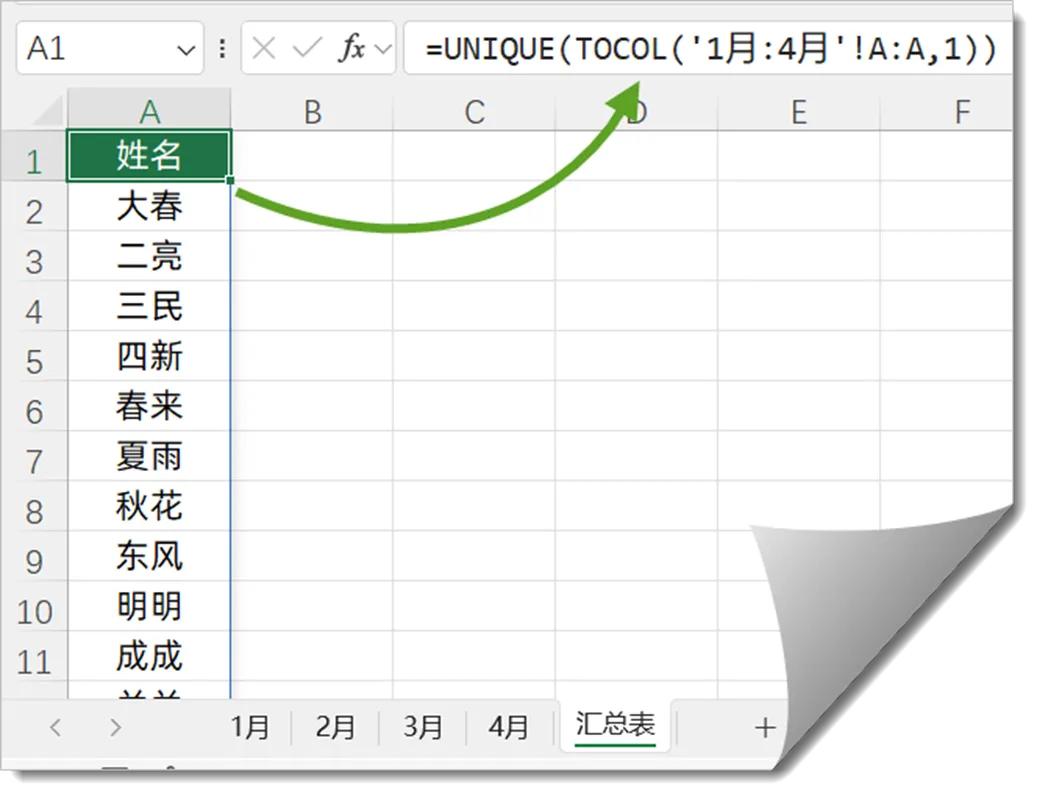Click the formula bar with UNIQUE formula
1037x794 pixels.
tap(708, 48)
